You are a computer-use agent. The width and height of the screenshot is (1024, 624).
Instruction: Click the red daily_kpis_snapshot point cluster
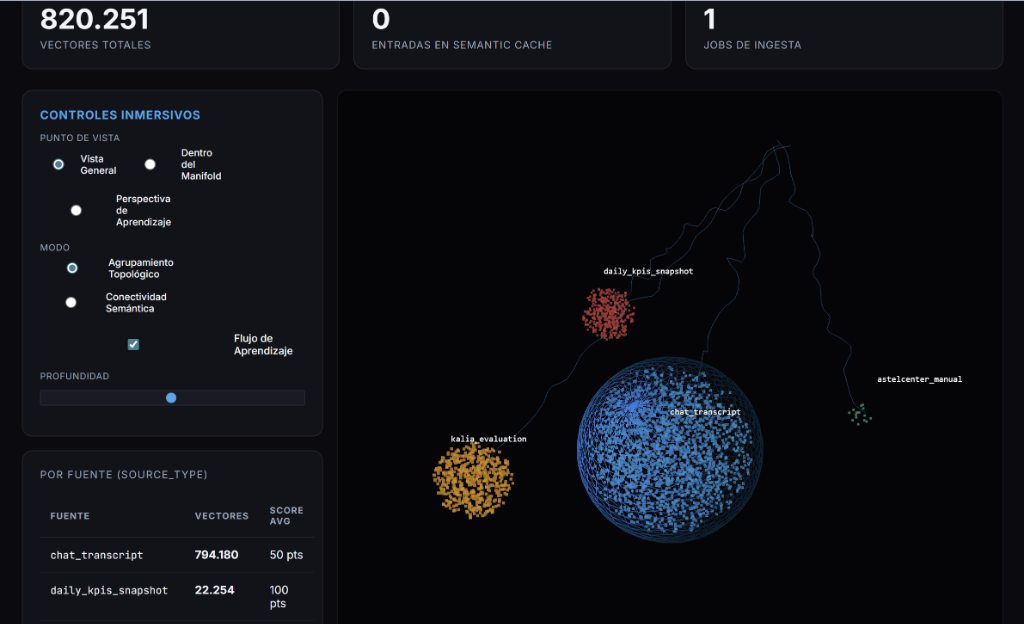click(x=607, y=312)
